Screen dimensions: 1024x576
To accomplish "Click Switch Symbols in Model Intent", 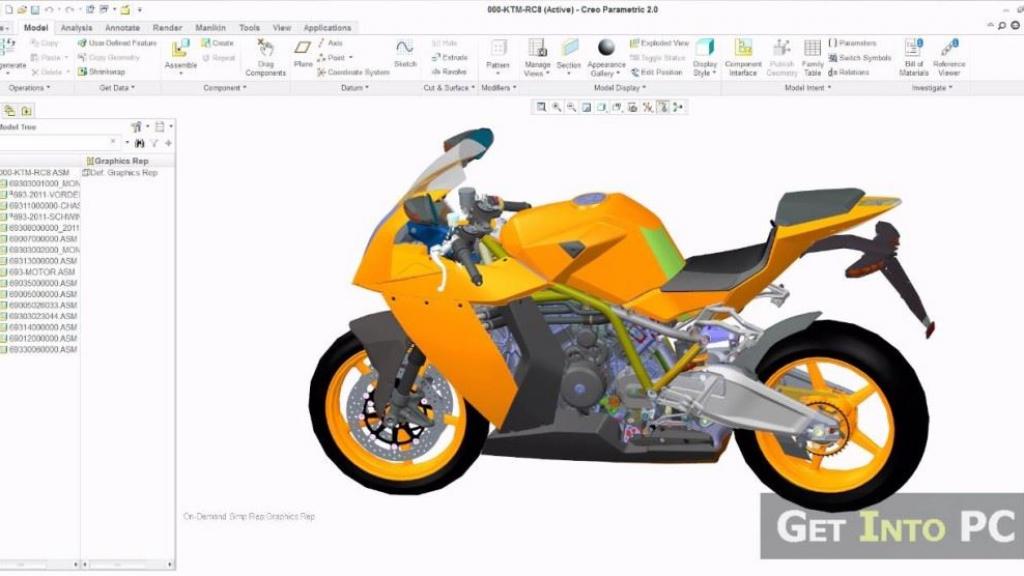I will (x=859, y=58).
